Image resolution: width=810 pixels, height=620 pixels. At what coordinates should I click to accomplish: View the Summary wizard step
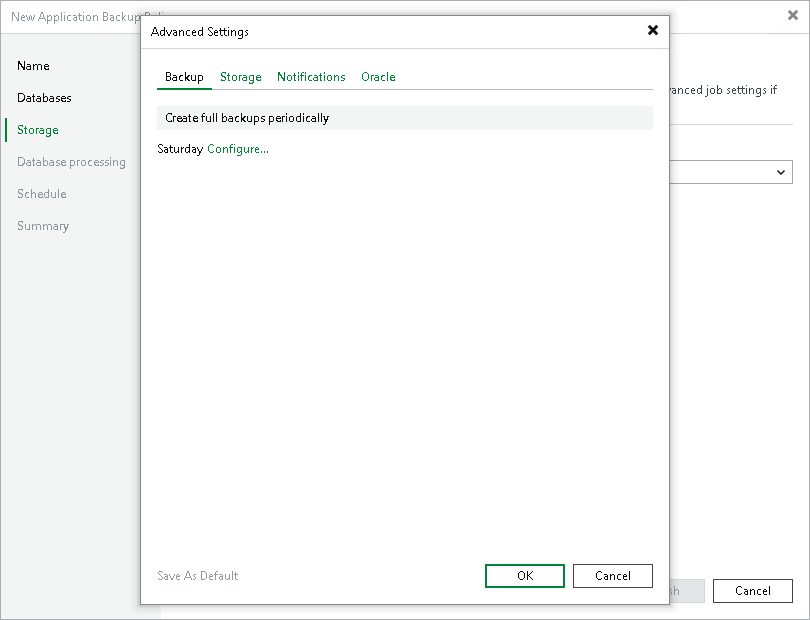click(43, 225)
